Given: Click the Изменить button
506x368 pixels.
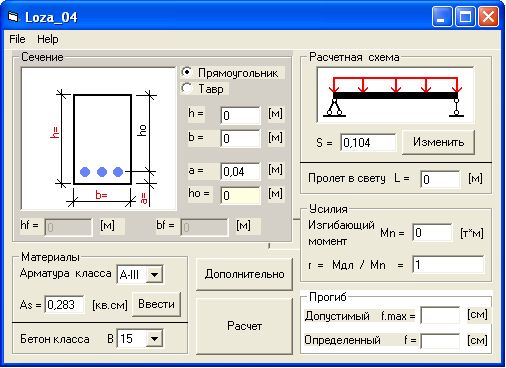Looking at the screenshot, I should [438, 142].
